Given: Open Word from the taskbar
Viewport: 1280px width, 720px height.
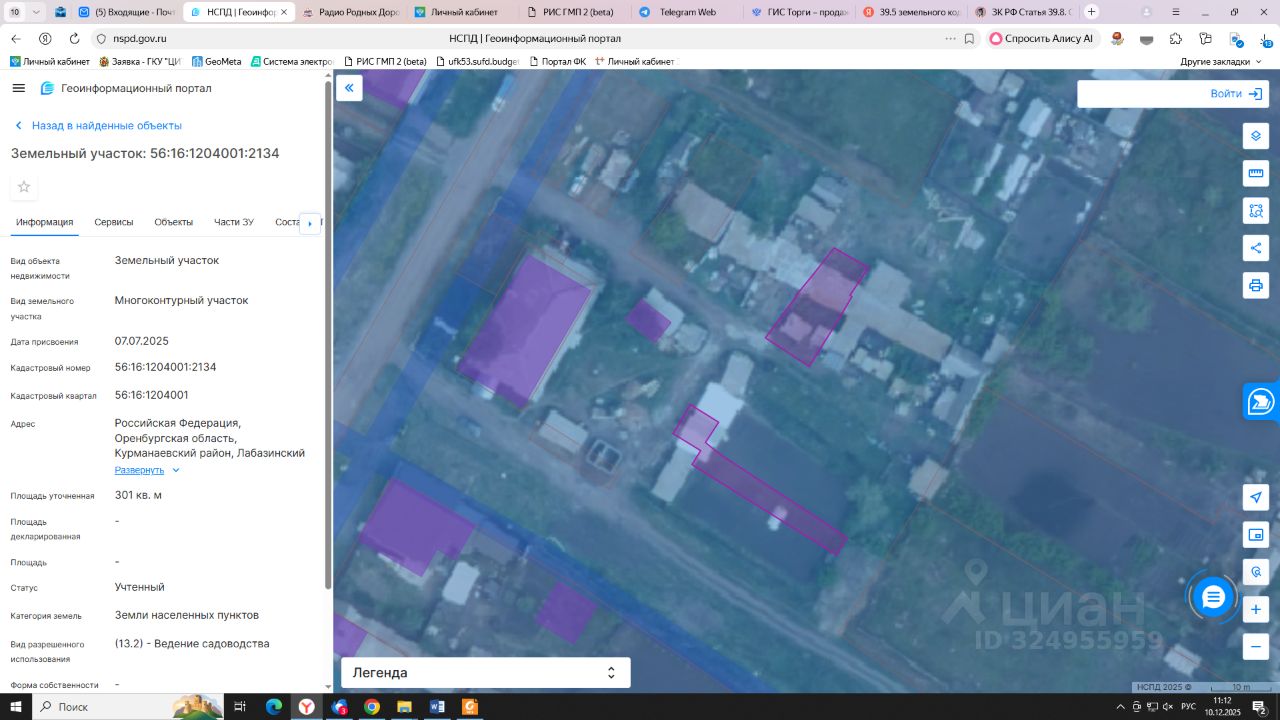Looking at the screenshot, I should tap(437, 707).
